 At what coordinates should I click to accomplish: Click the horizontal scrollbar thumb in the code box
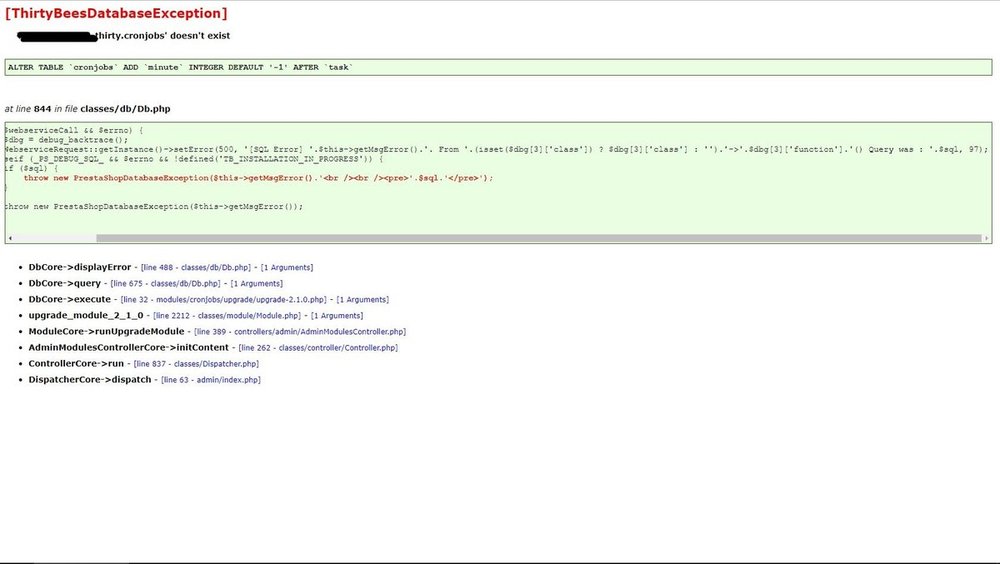538,238
